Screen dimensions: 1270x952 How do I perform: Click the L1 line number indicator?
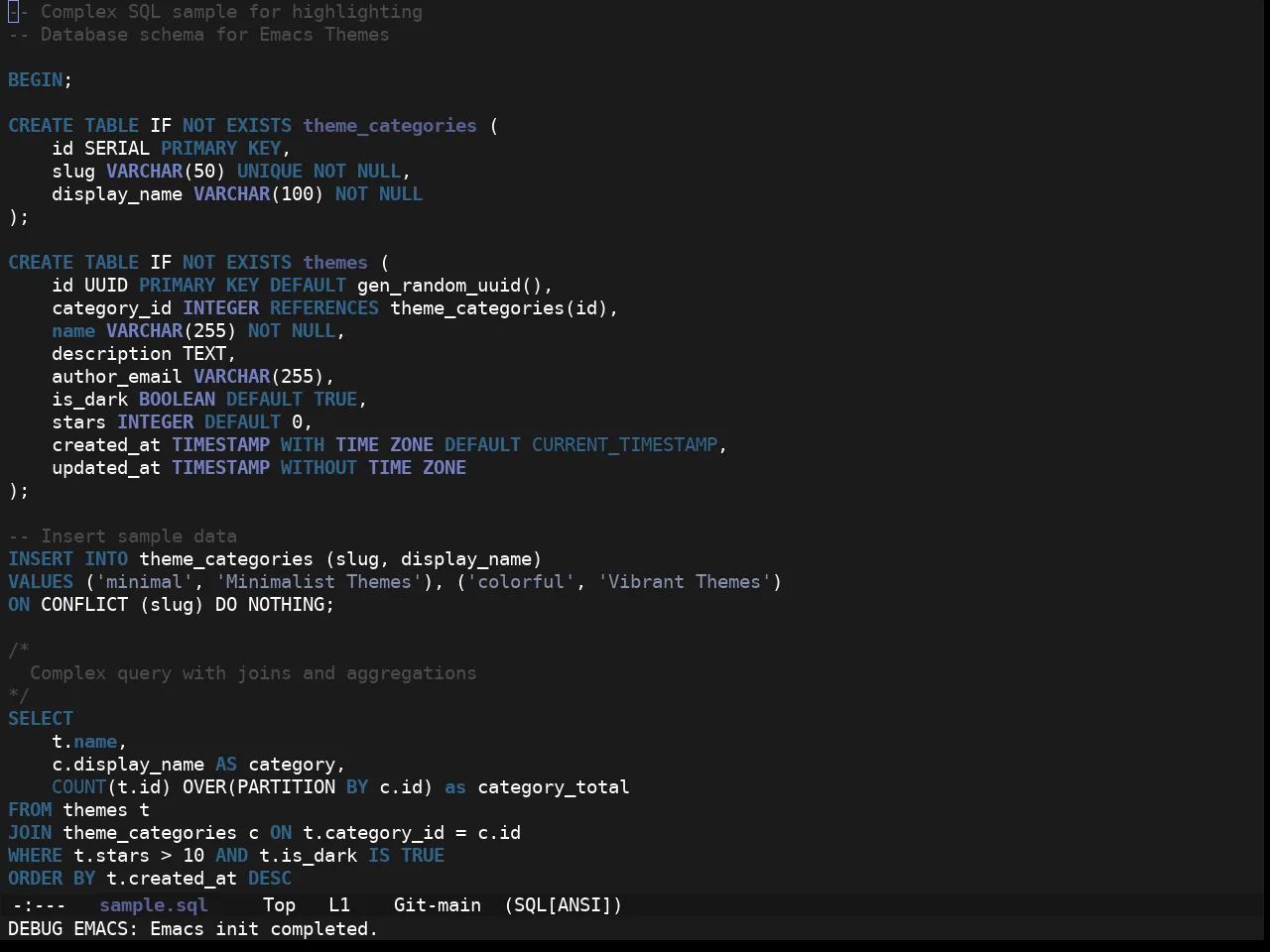339,904
